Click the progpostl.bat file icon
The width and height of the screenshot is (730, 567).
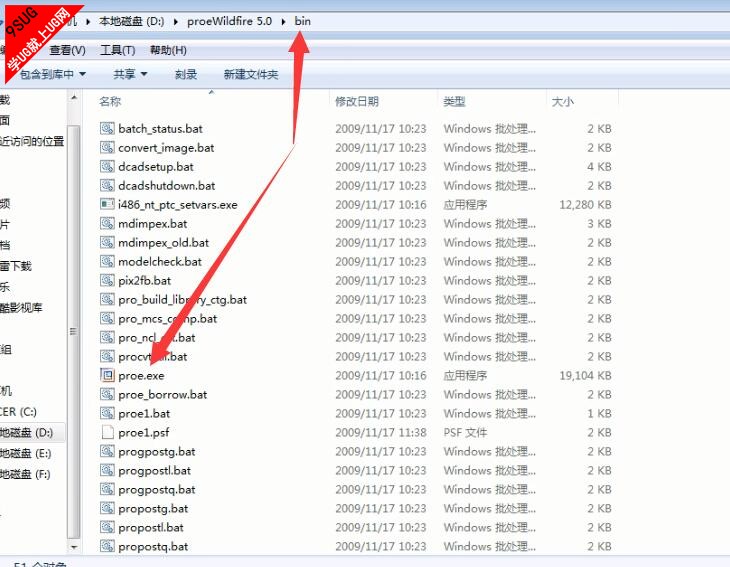click(107, 470)
